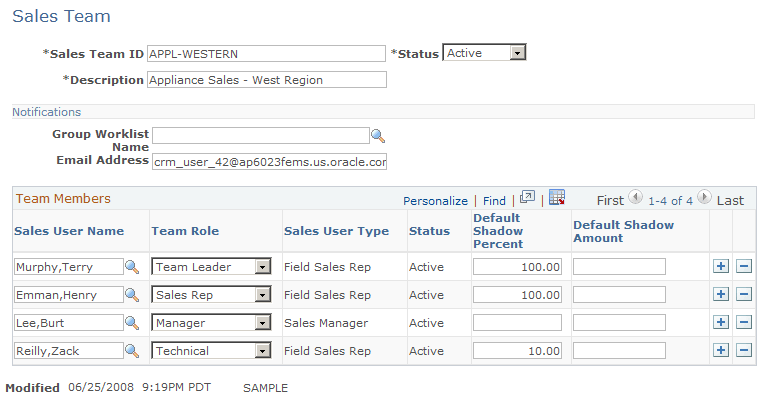
Task: Sort by Sales User Type column header
Action: pos(336,231)
